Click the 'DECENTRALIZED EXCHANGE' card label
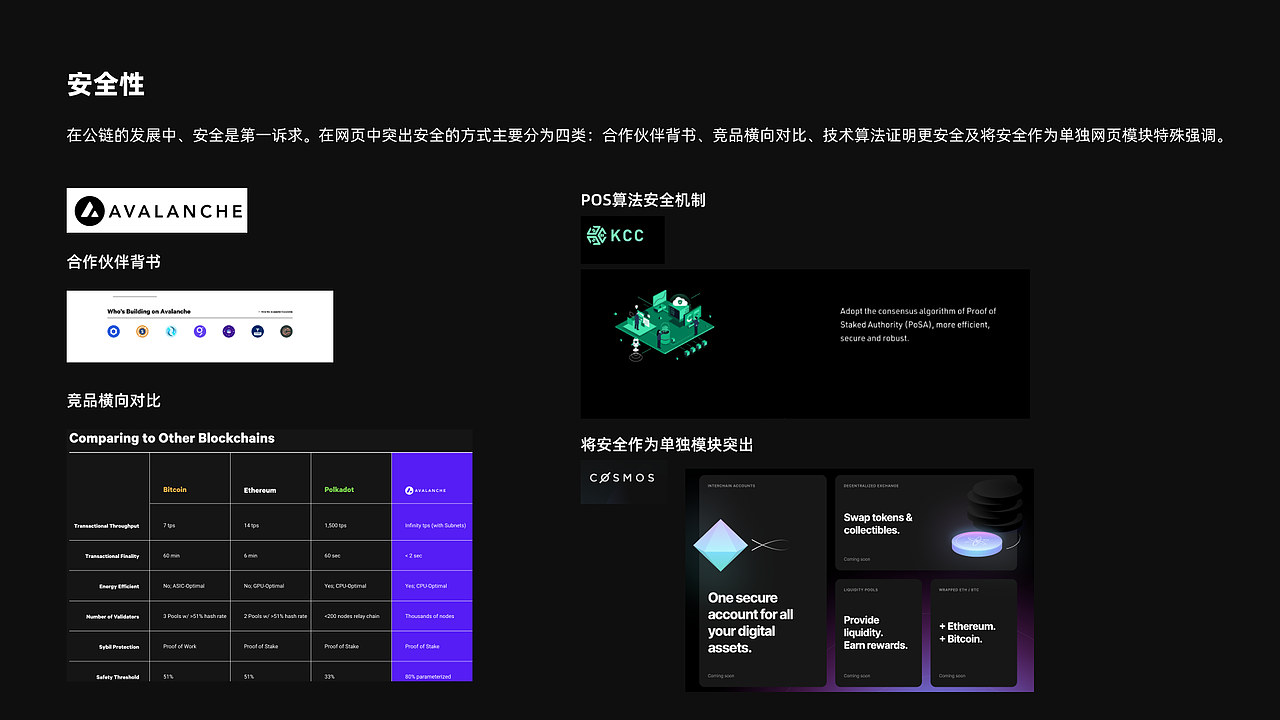1280x720 pixels. point(871,486)
